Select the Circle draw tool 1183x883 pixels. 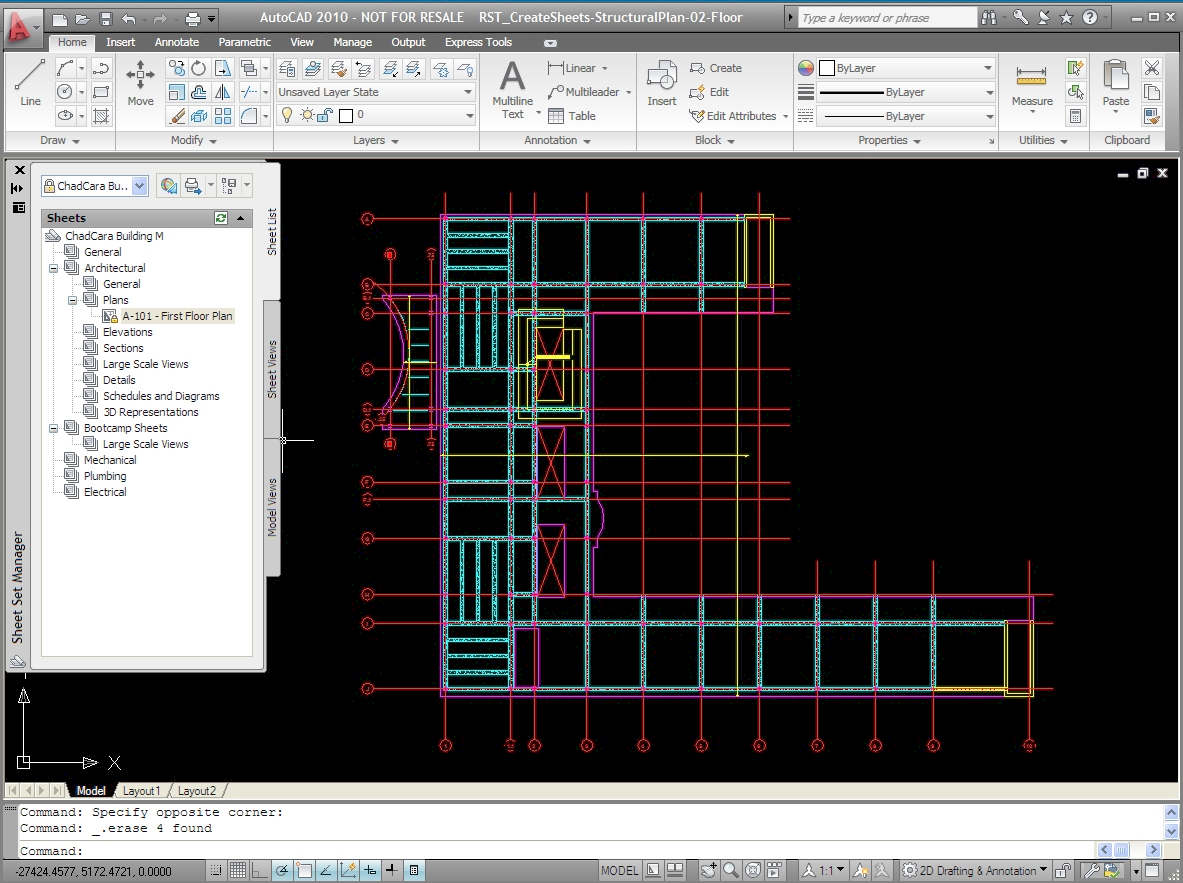point(65,92)
